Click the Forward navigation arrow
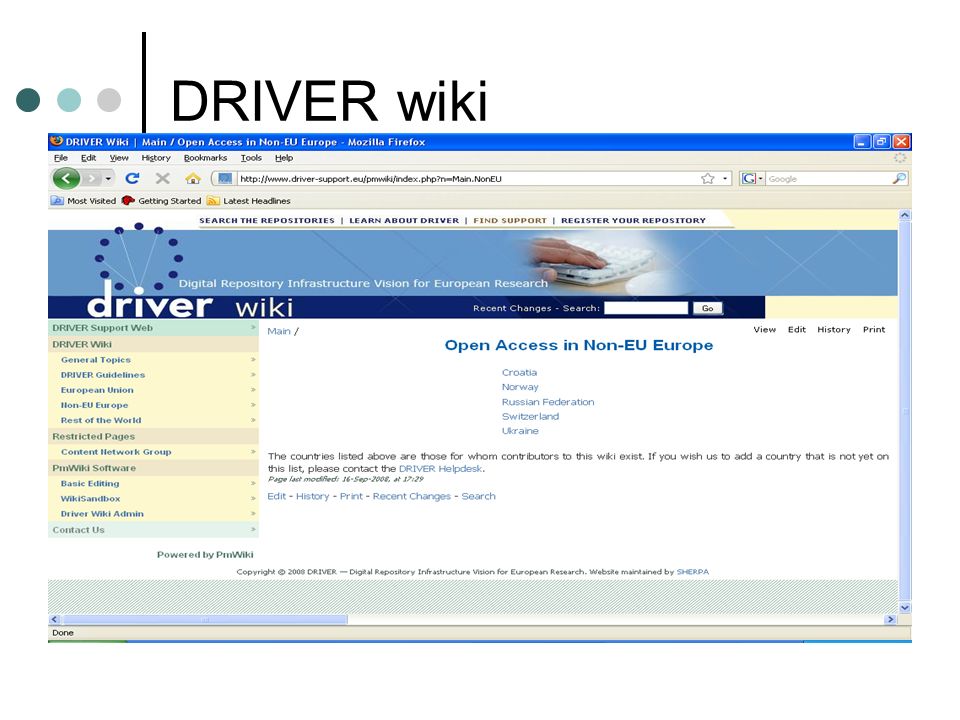 pyautogui.click(x=92, y=178)
